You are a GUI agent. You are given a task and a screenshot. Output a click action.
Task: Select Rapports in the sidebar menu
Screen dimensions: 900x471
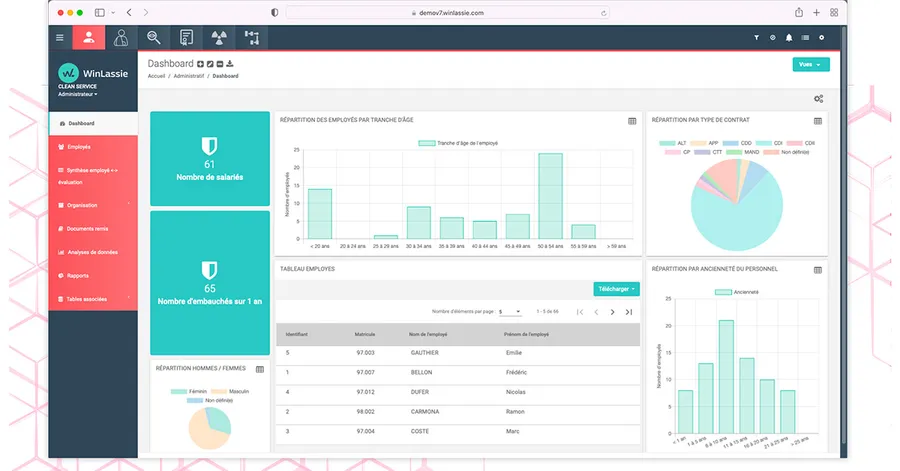(x=78, y=276)
